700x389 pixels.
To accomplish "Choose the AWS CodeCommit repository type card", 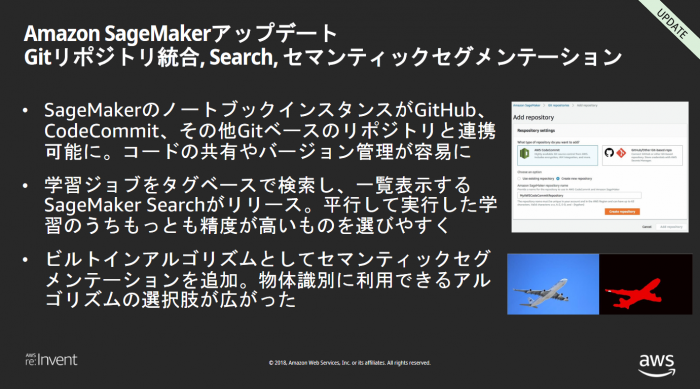I will [x=557, y=155].
